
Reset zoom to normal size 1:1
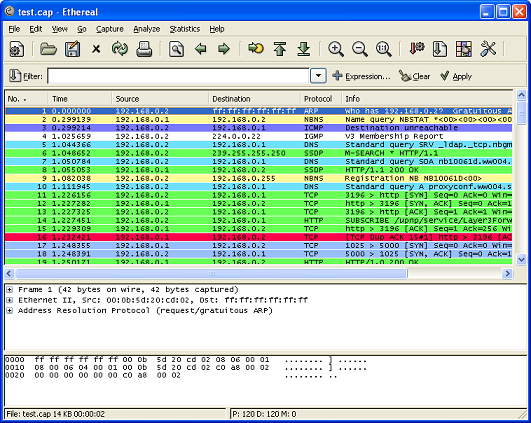click(383, 49)
